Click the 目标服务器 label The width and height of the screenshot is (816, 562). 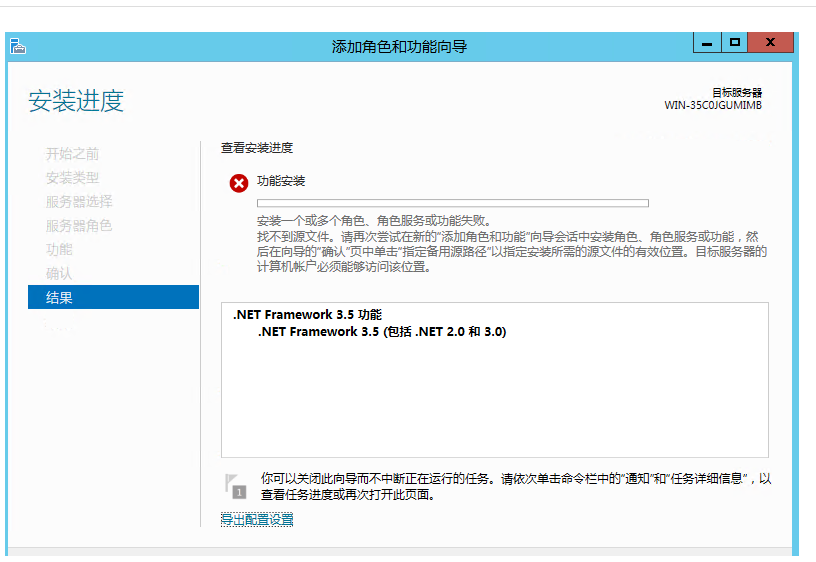coord(737,93)
